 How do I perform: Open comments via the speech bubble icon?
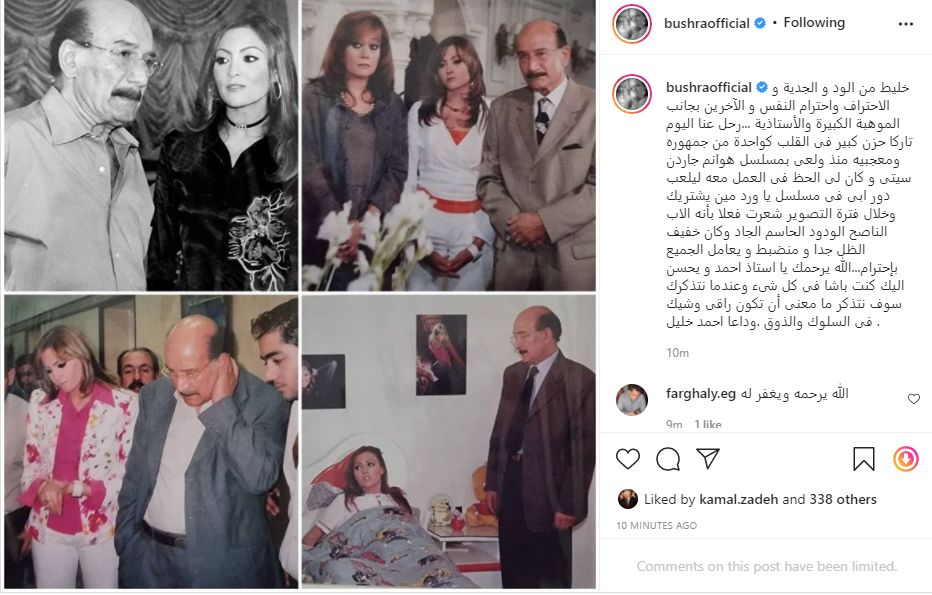tap(668, 459)
